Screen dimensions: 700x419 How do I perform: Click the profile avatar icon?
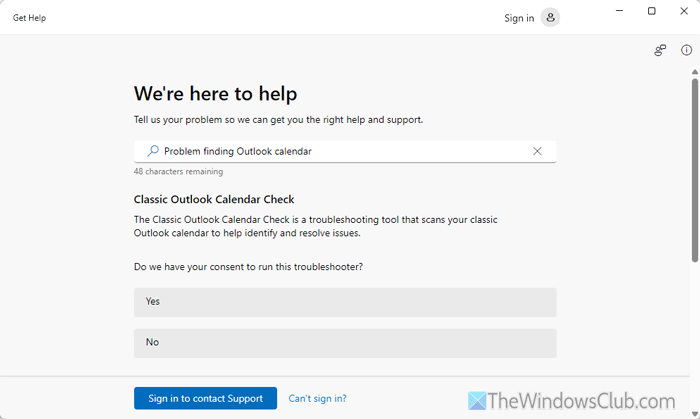[550, 17]
